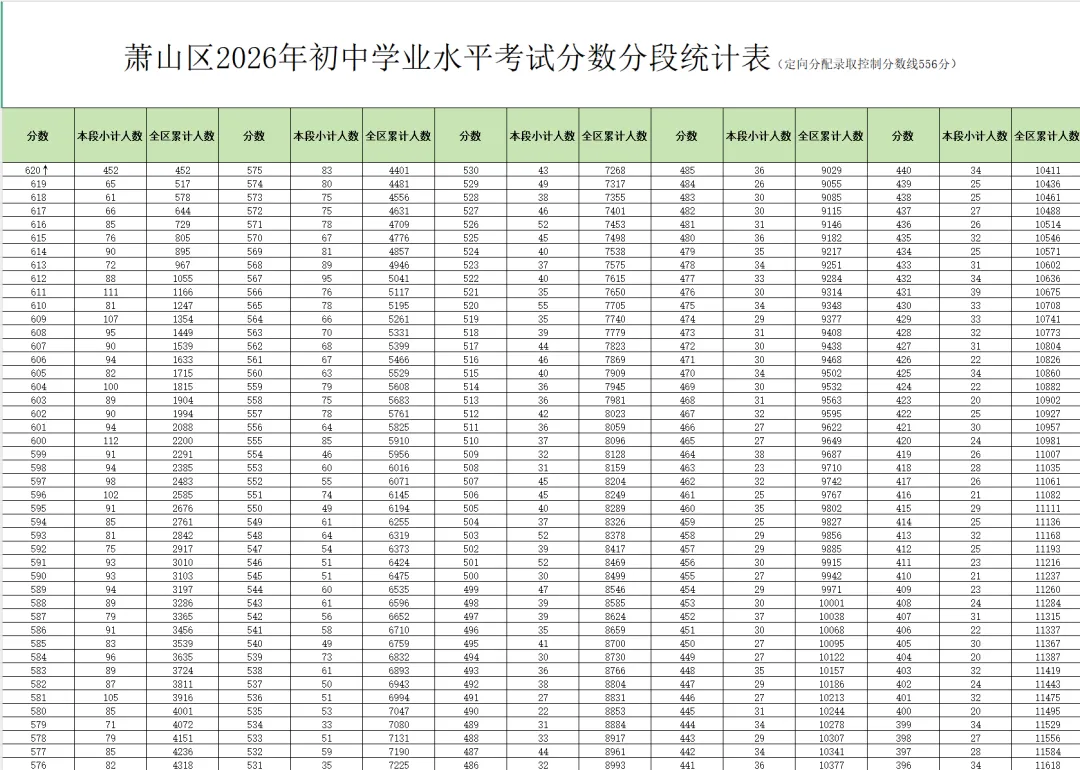Click score cell 400
This screenshot has width=1080, height=770.
(x=903, y=711)
